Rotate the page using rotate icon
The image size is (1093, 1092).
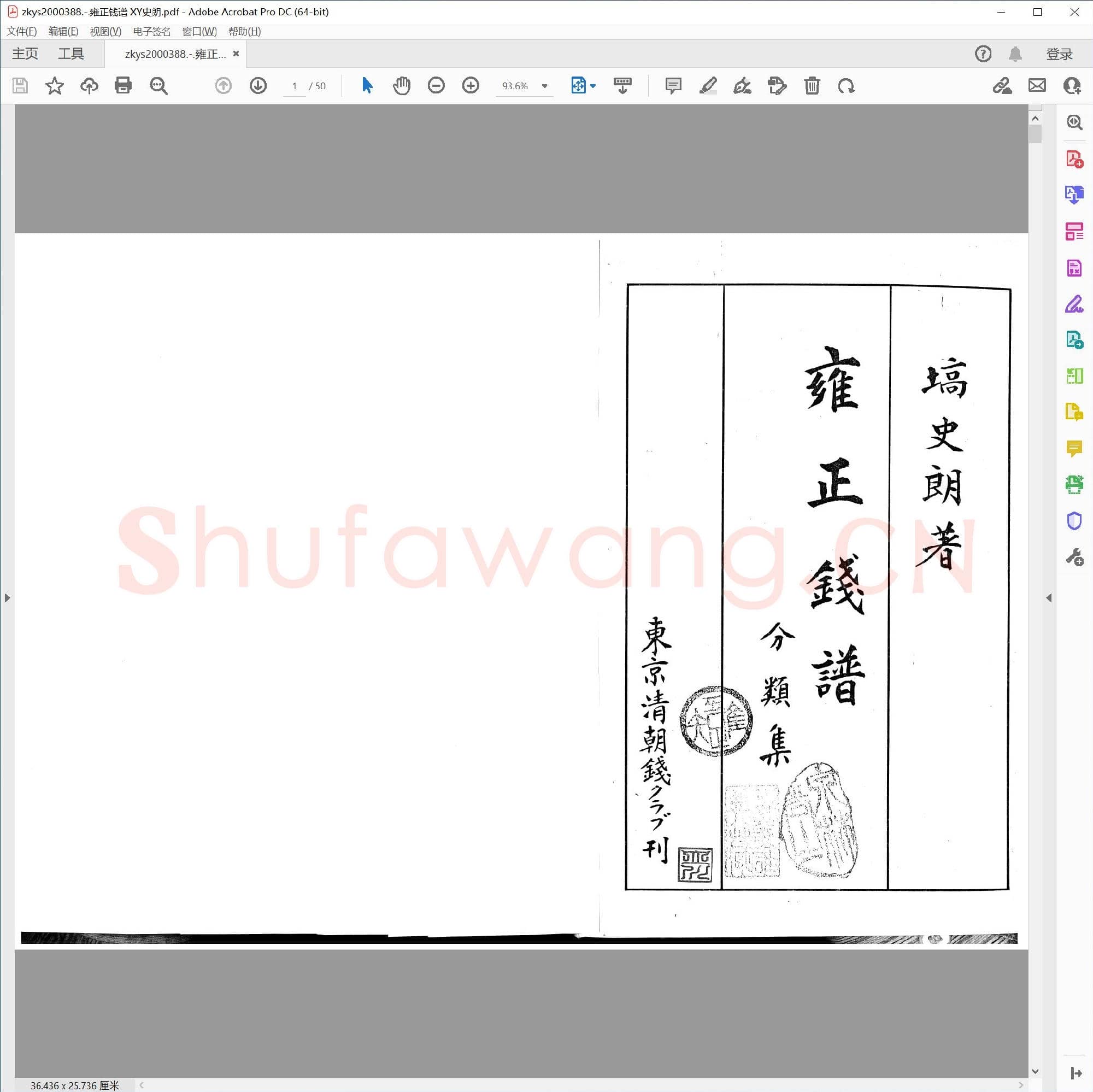(x=847, y=85)
